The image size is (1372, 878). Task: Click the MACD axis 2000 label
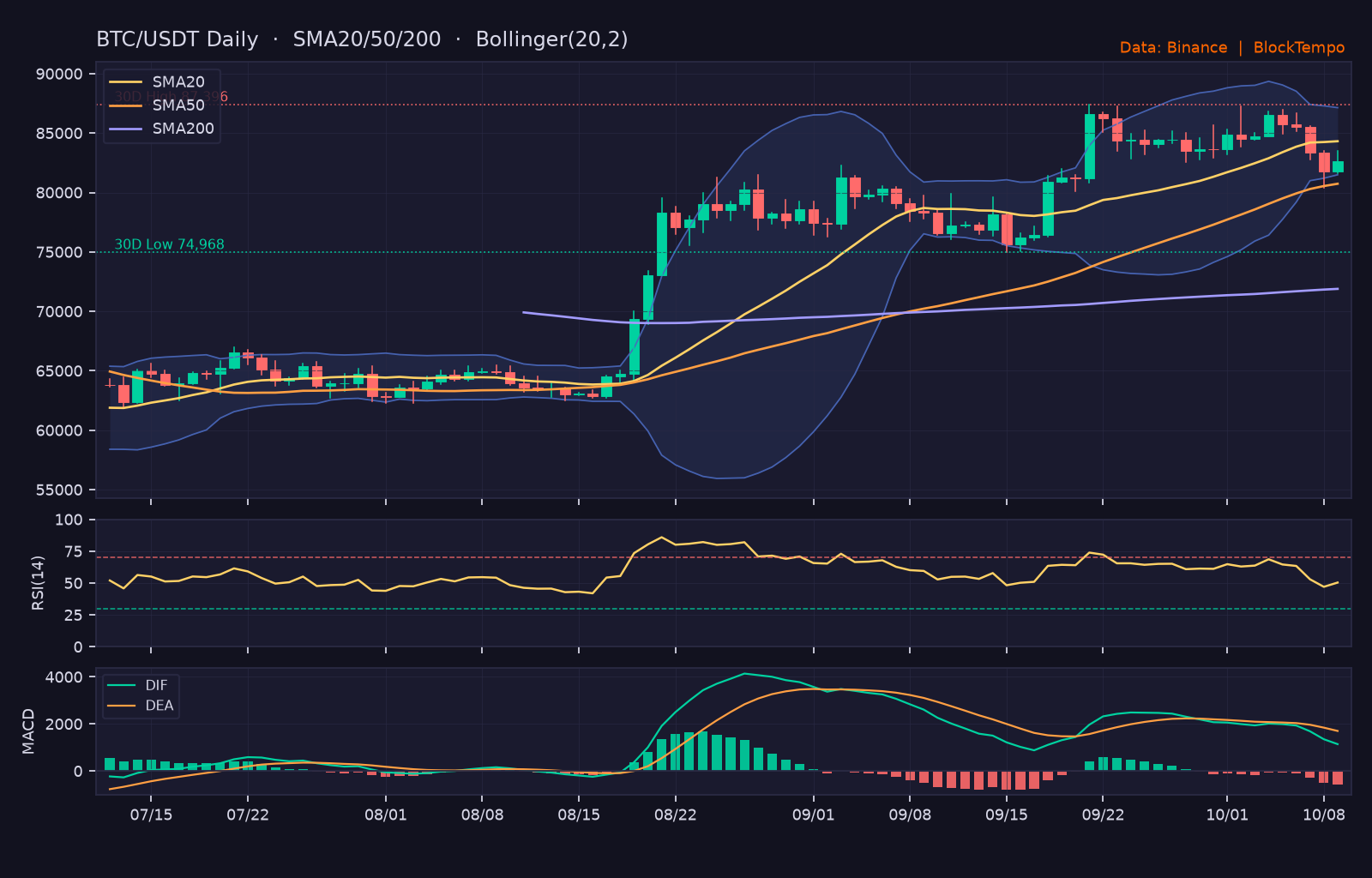click(64, 725)
